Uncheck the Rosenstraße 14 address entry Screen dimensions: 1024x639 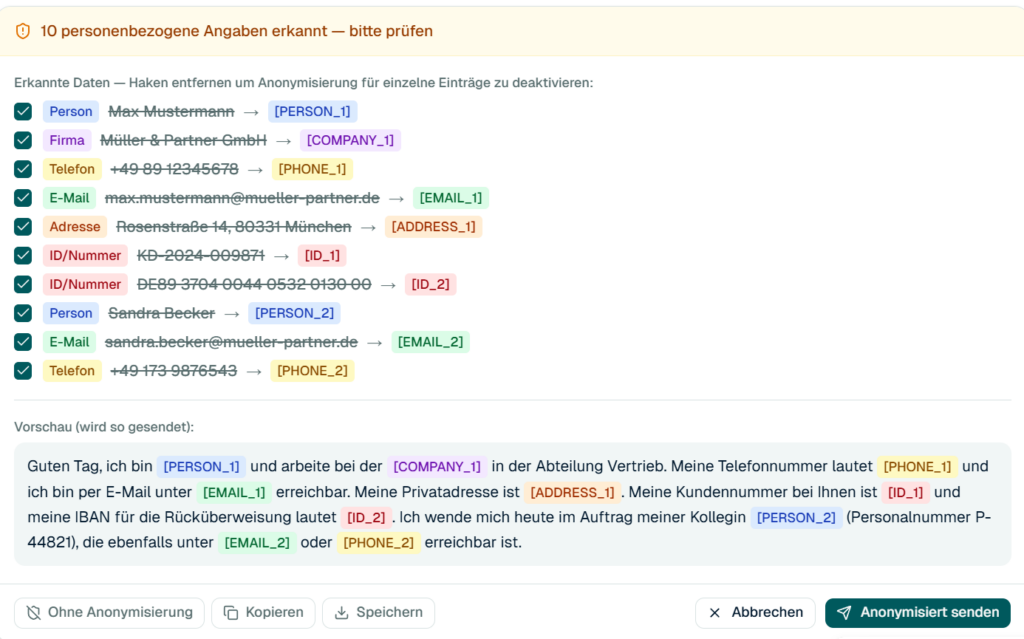tap(23, 227)
